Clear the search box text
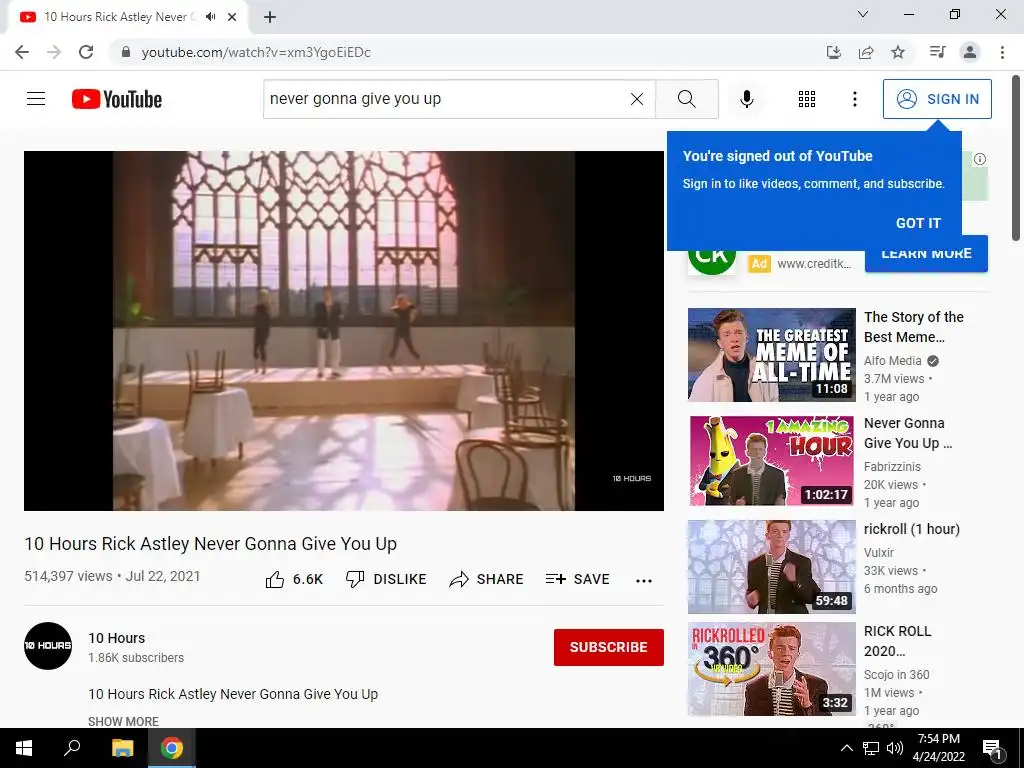The image size is (1024, 768). [637, 99]
